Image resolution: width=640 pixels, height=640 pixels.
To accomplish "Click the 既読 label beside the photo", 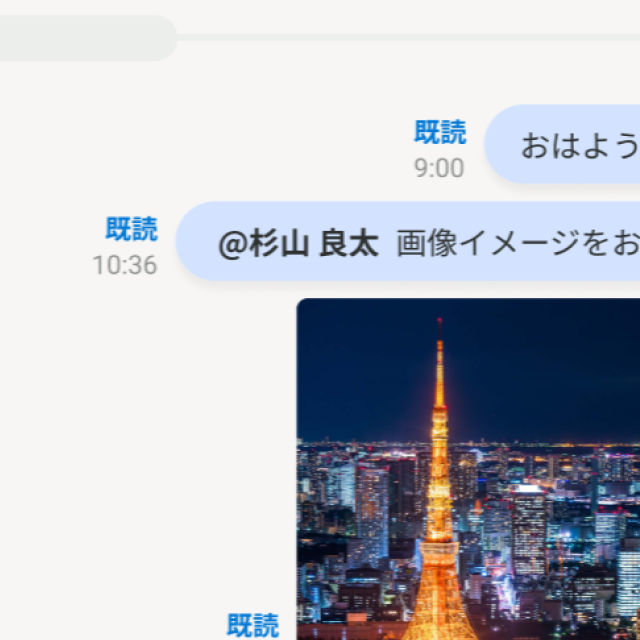I will tap(253, 625).
